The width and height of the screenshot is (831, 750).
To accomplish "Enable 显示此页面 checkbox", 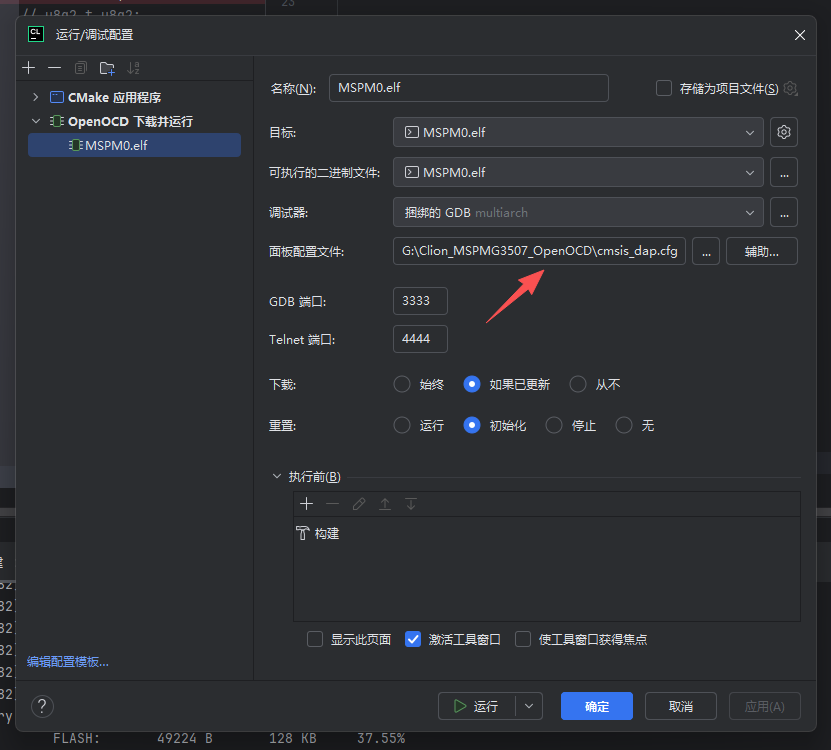I will click(x=315, y=639).
